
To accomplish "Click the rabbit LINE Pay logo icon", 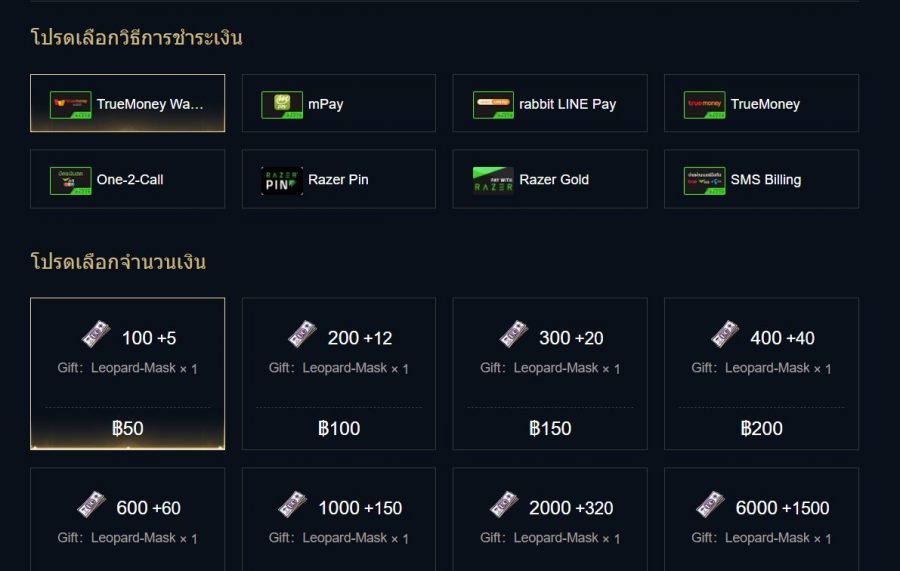I will 493,104.
